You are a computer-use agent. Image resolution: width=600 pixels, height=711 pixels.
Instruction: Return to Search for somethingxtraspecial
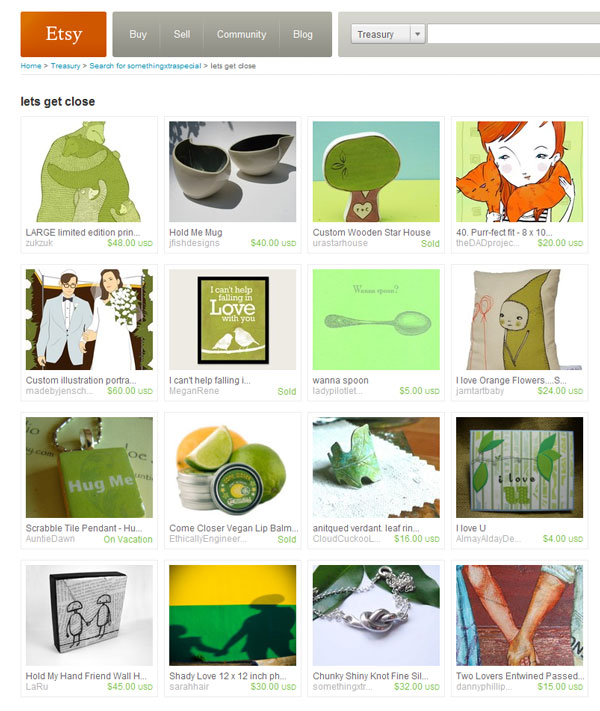tap(145, 66)
